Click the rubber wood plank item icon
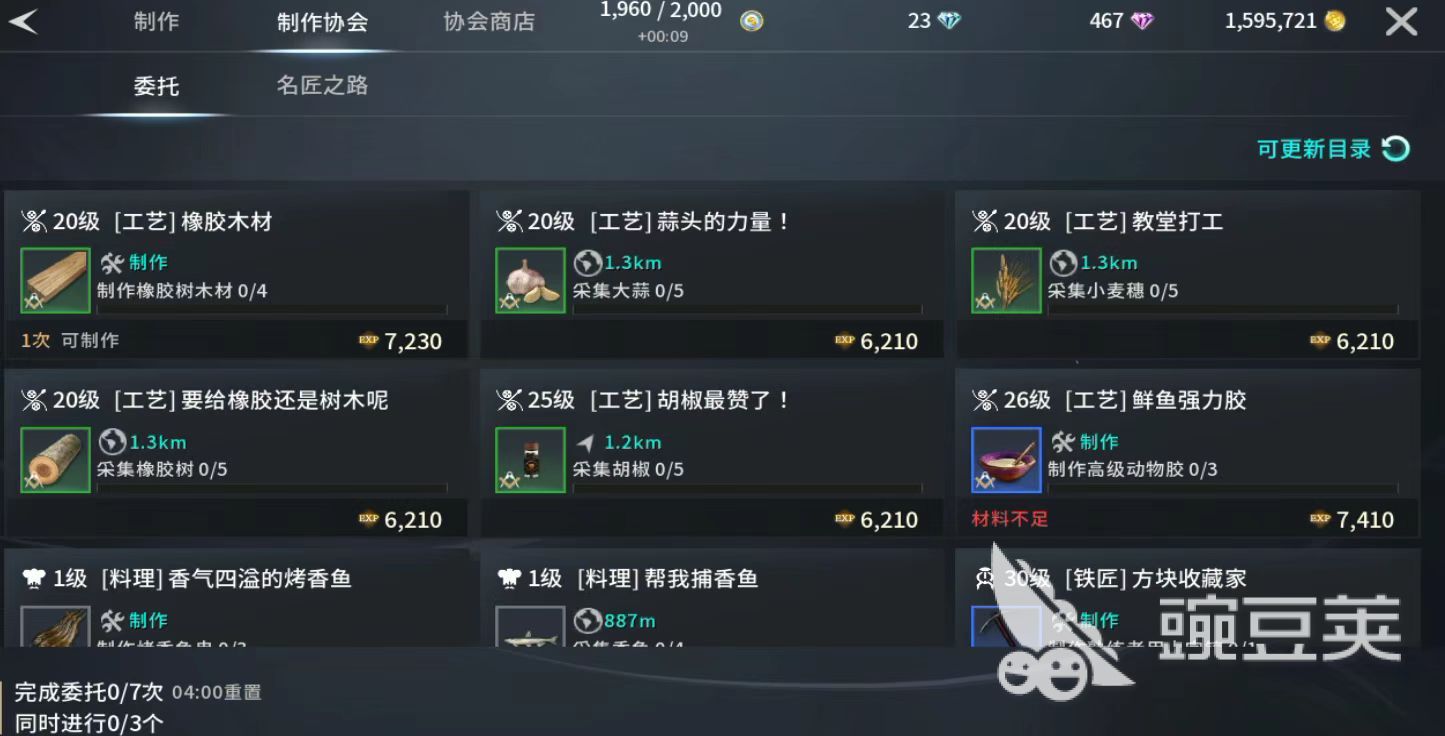The image size is (1445, 736). tap(56, 281)
